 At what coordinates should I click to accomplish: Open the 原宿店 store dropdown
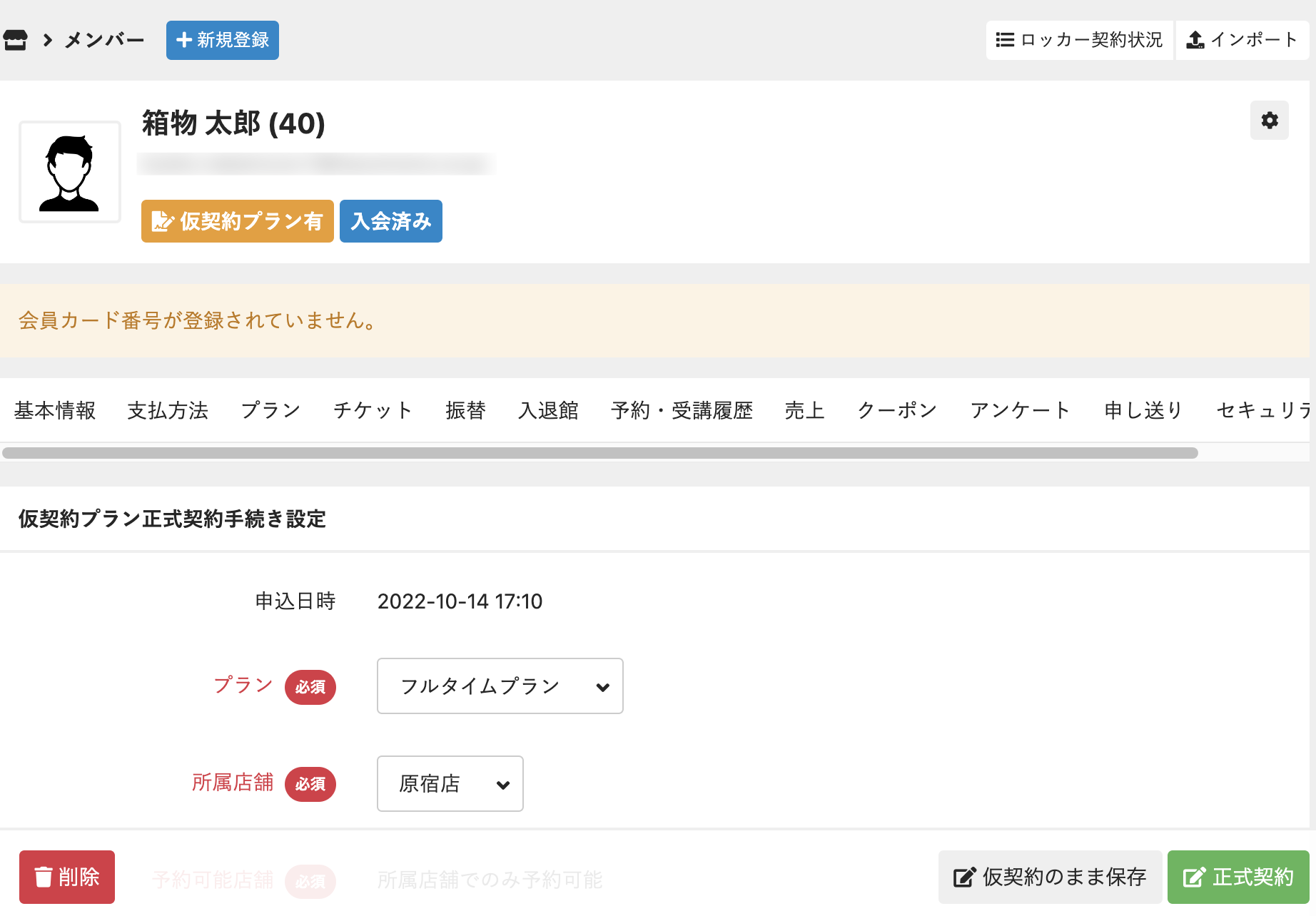(x=450, y=784)
